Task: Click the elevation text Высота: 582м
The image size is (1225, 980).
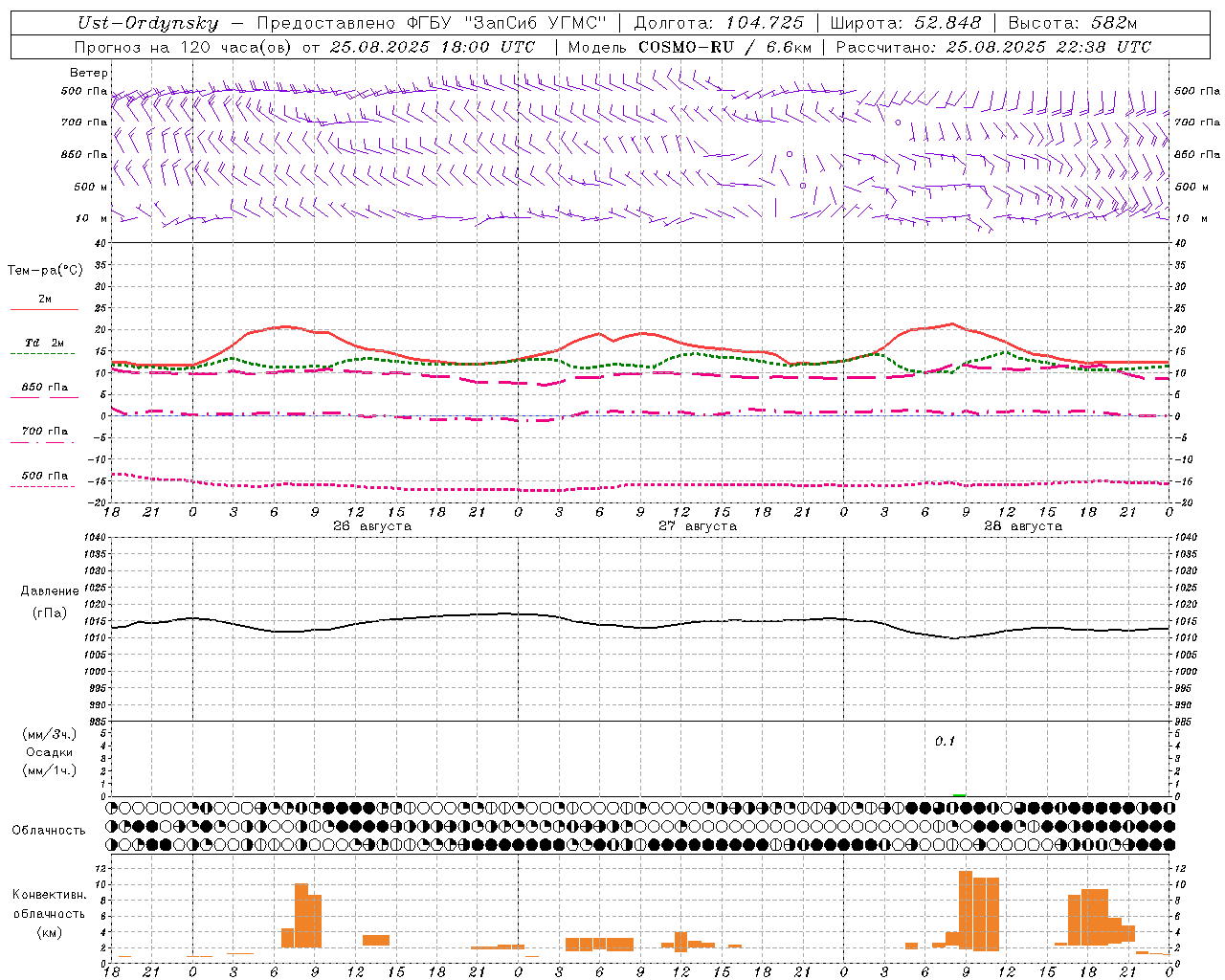Action: pyautogui.click(x=1073, y=23)
